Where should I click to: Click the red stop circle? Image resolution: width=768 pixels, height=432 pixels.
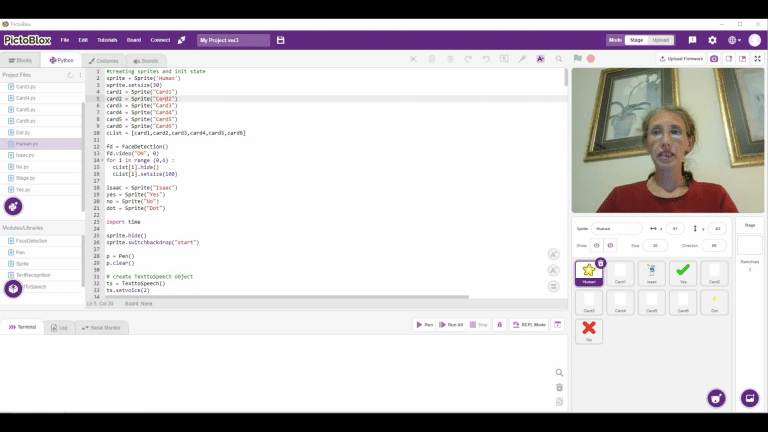[591, 59]
